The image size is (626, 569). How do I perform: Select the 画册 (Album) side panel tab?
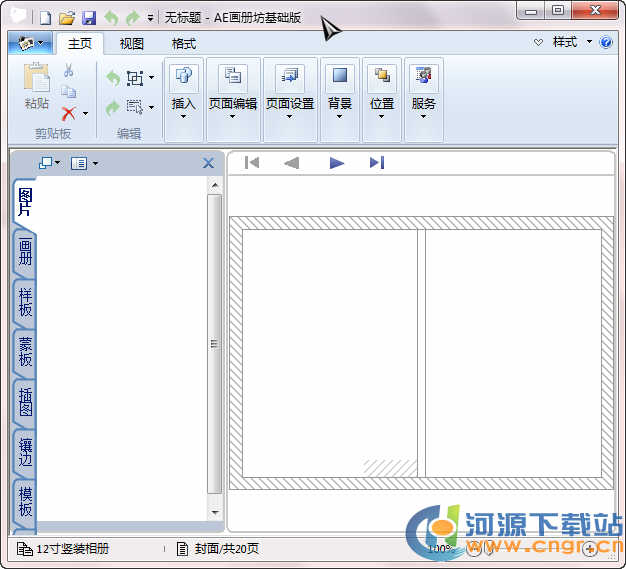pyautogui.click(x=25, y=254)
